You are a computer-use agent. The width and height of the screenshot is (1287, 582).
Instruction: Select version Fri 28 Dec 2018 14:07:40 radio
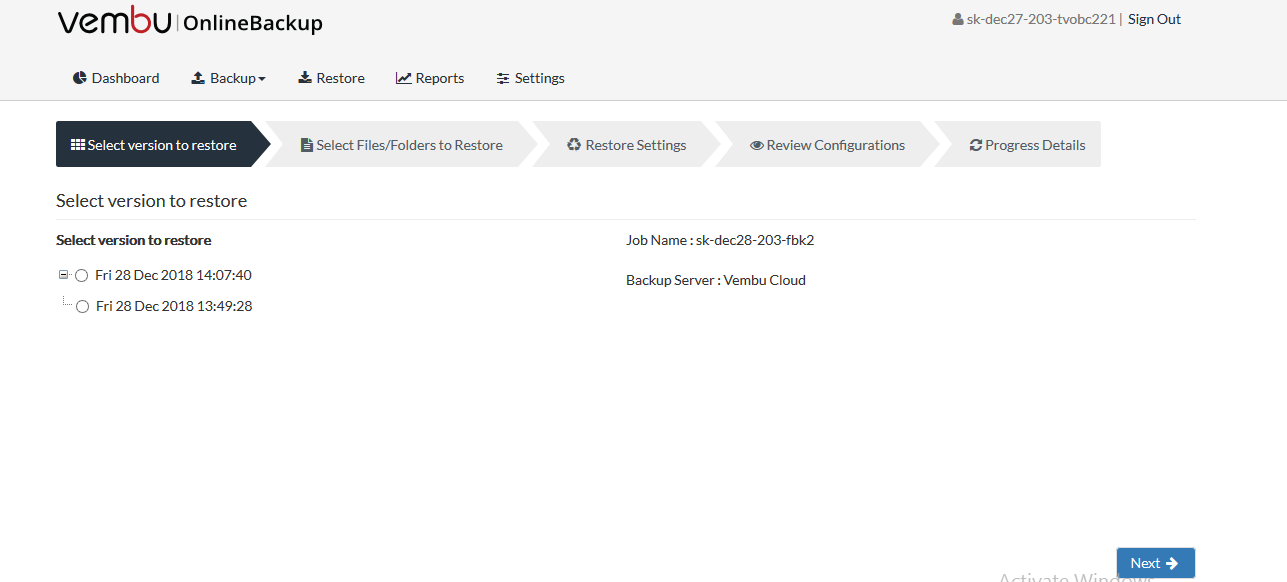point(82,275)
